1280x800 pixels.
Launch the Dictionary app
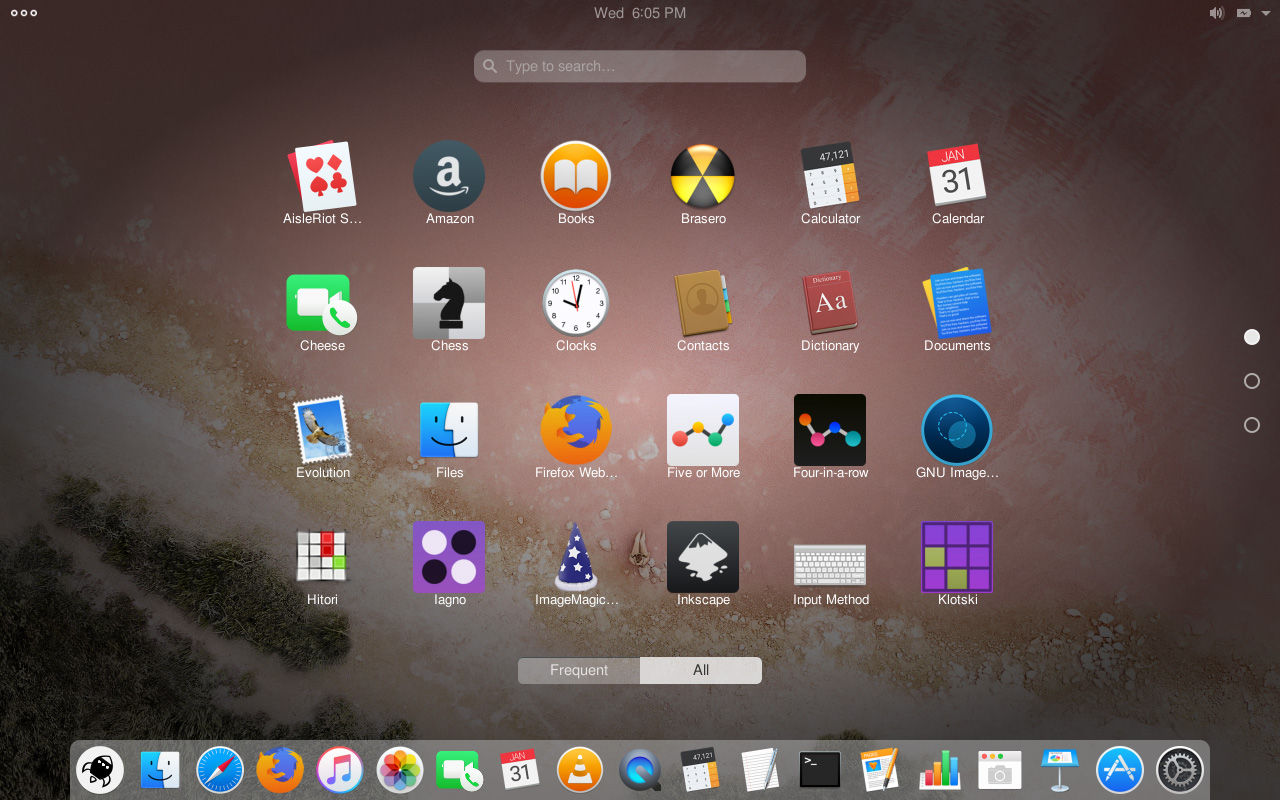point(830,303)
